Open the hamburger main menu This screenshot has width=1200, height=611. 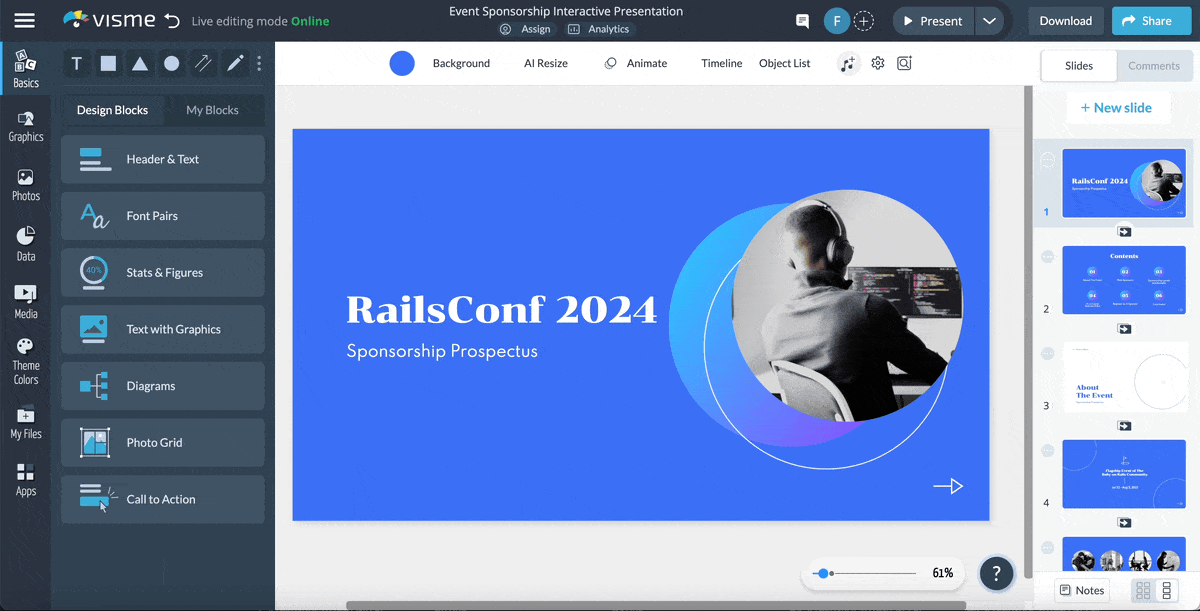click(24, 21)
